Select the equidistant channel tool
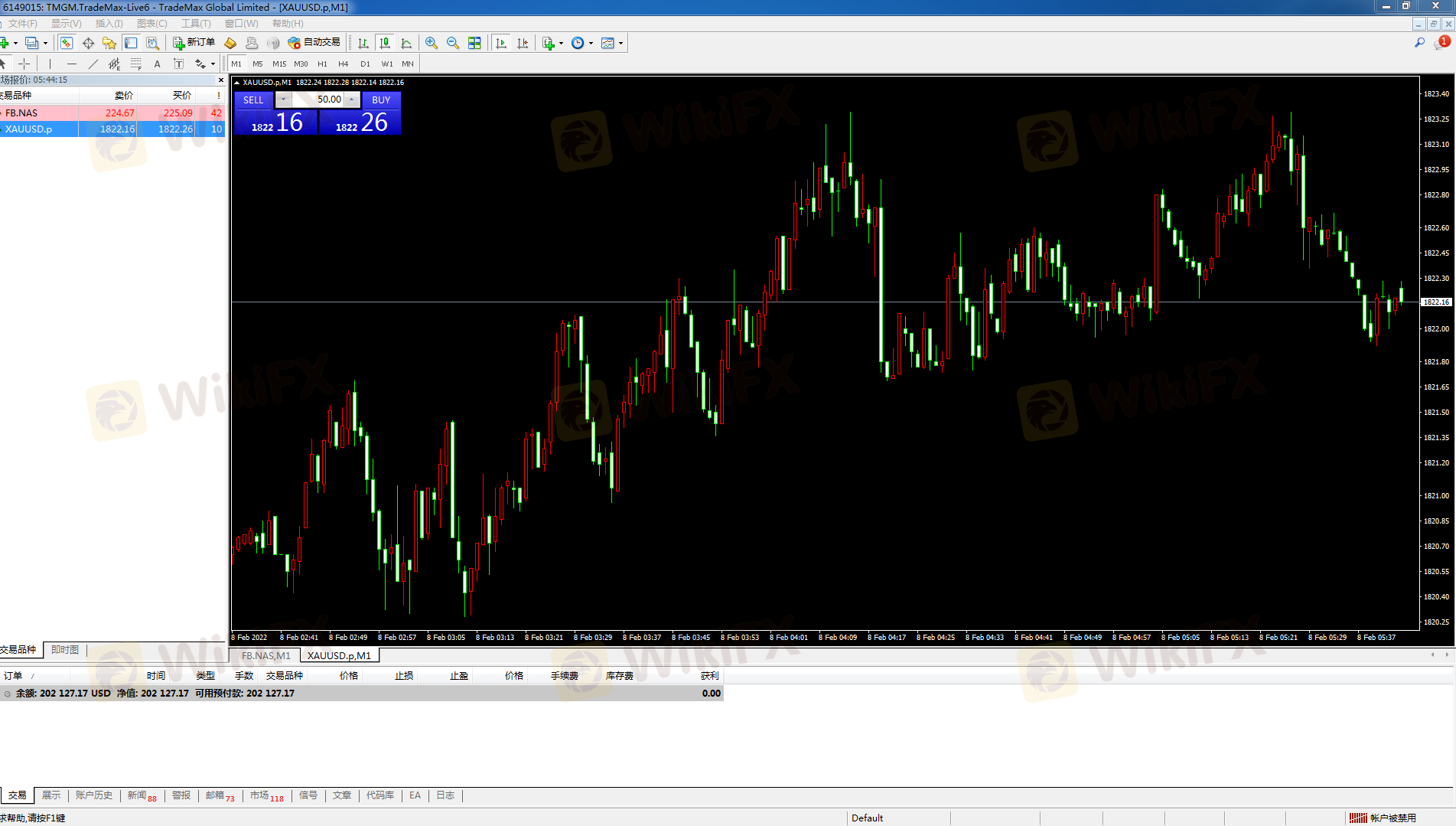 click(115, 64)
